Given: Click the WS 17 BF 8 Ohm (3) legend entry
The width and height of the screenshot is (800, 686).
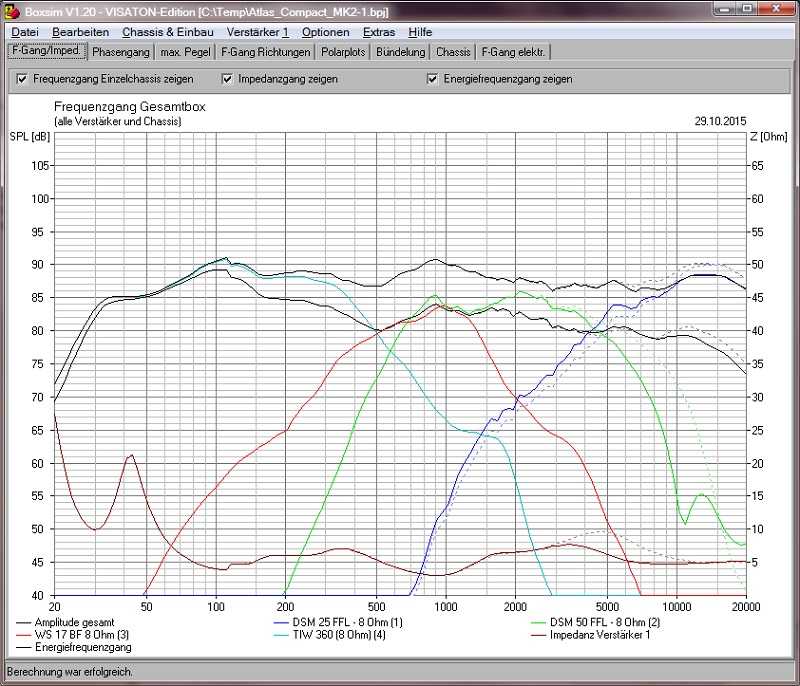Looking at the screenshot, I should [72, 635].
